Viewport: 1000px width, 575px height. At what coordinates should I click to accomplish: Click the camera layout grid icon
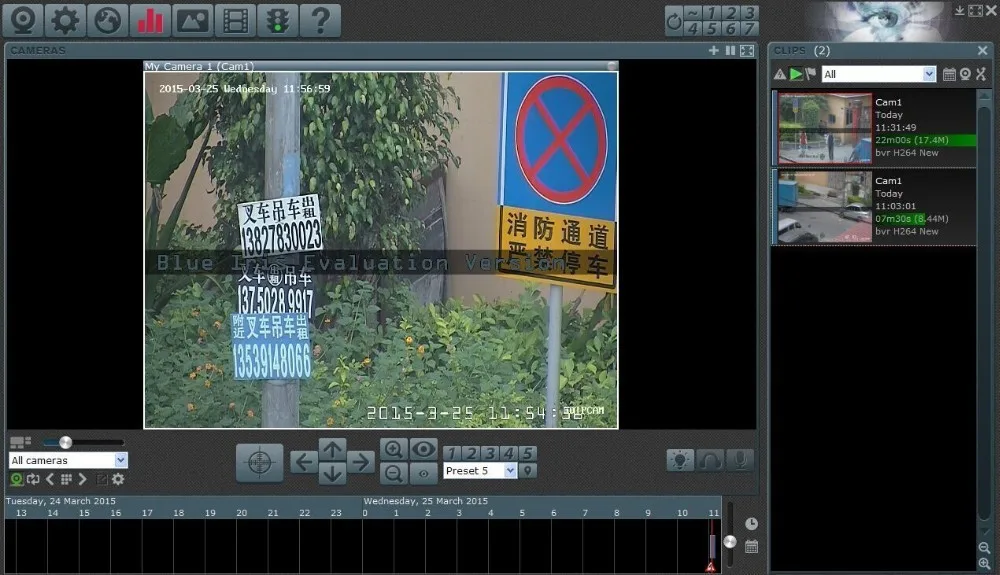point(20,442)
